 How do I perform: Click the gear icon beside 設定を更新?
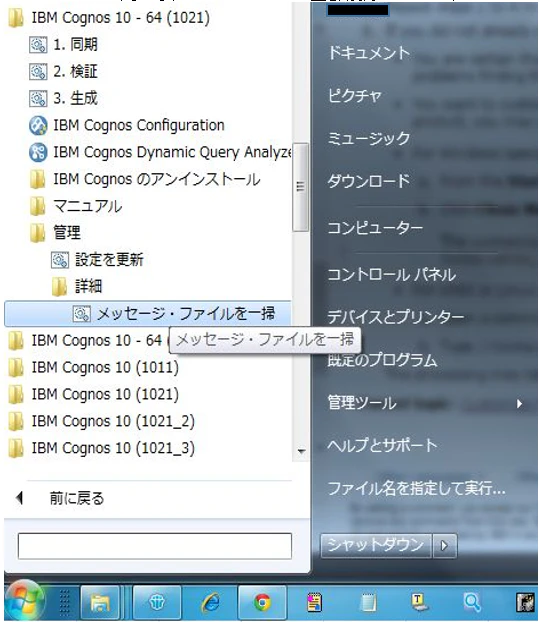click(60, 260)
